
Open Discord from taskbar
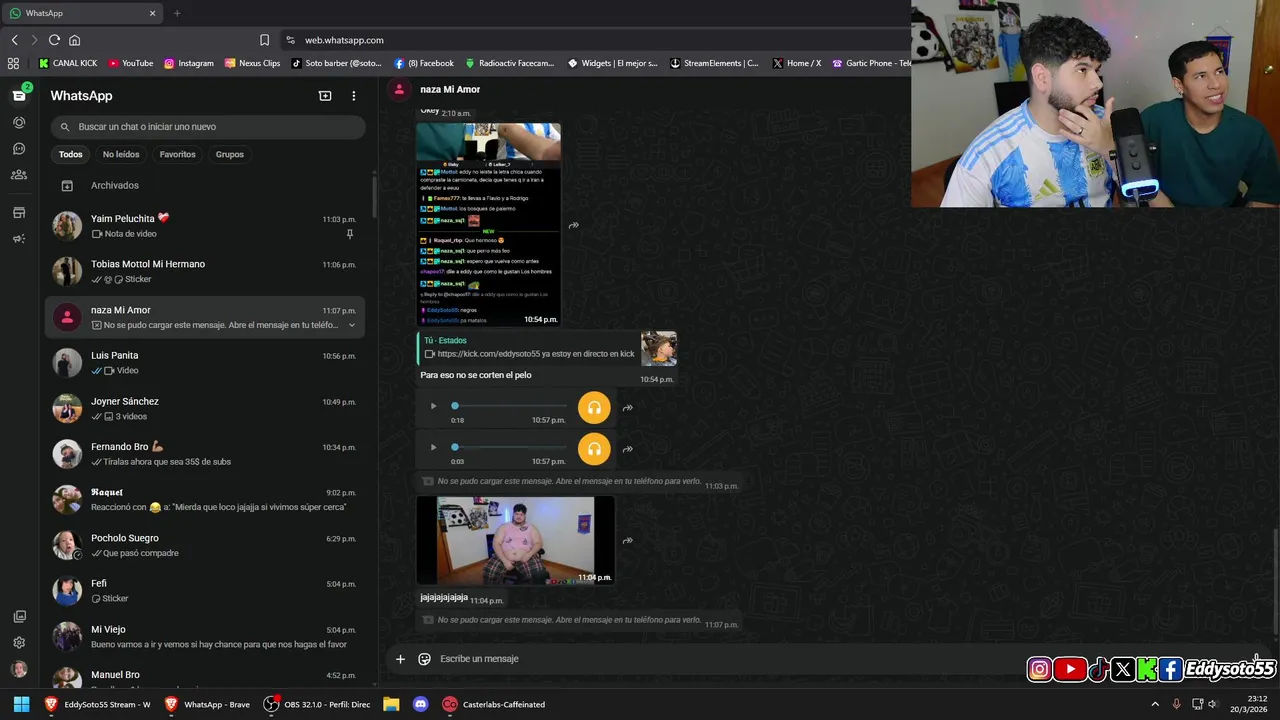point(420,704)
